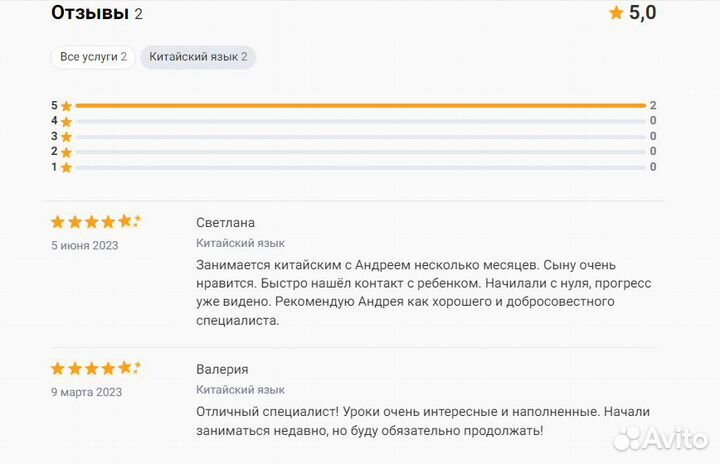The image size is (720, 464).
Task: Select the 'Все услуги 2' filter chip
Action: point(93,57)
